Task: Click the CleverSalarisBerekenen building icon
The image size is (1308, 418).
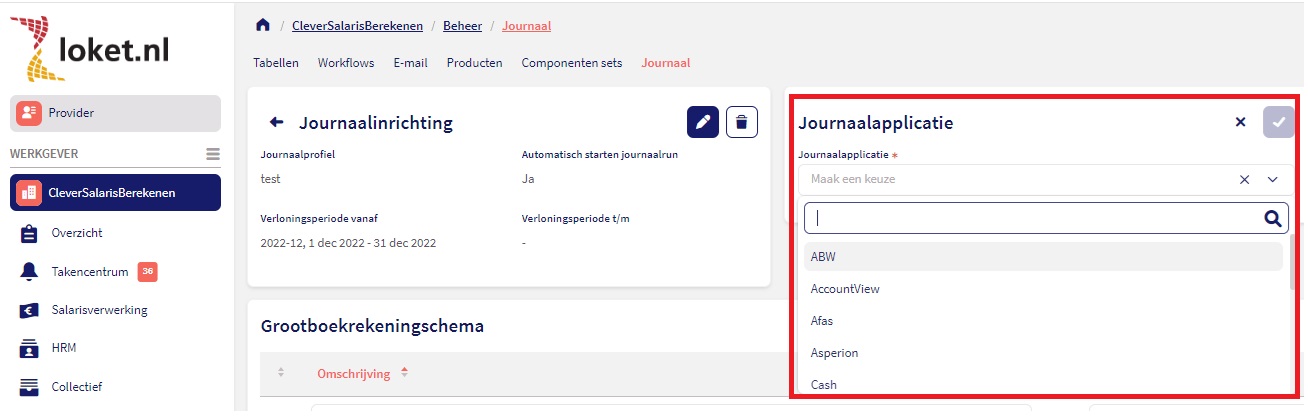Action: 28,193
